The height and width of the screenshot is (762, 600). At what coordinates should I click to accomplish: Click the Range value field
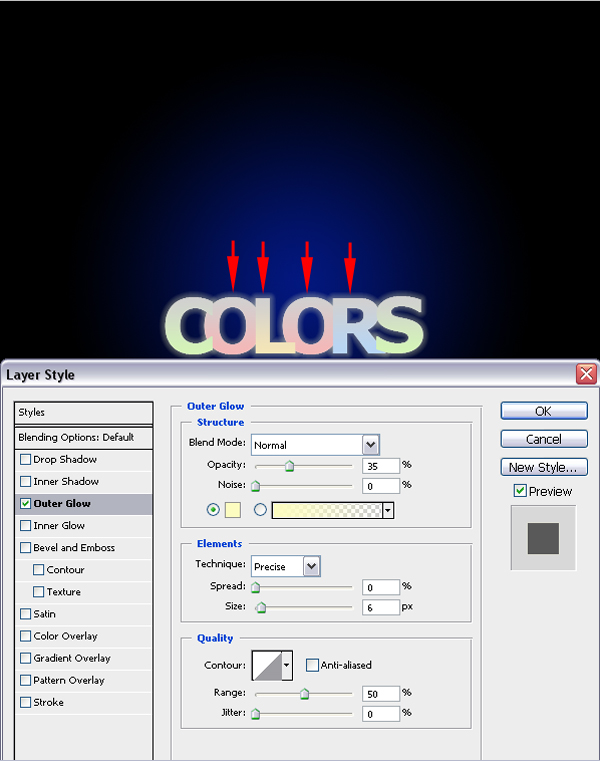[381, 694]
